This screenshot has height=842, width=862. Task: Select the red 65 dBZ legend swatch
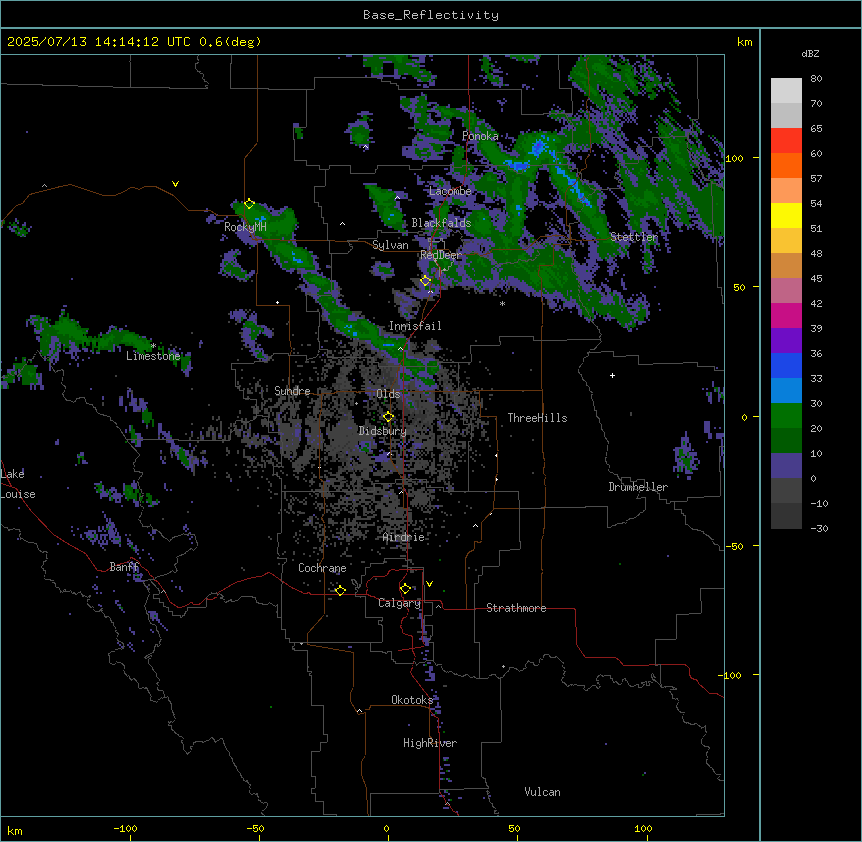(x=786, y=141)
